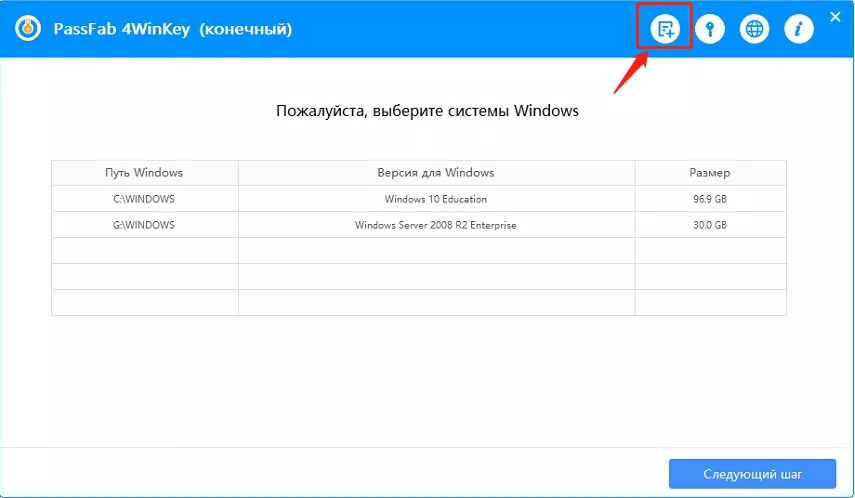Click the 'Пожалуйста, выберите системы Windows' heading
This screenshot has width=855, height=498.
click(427, 111)
